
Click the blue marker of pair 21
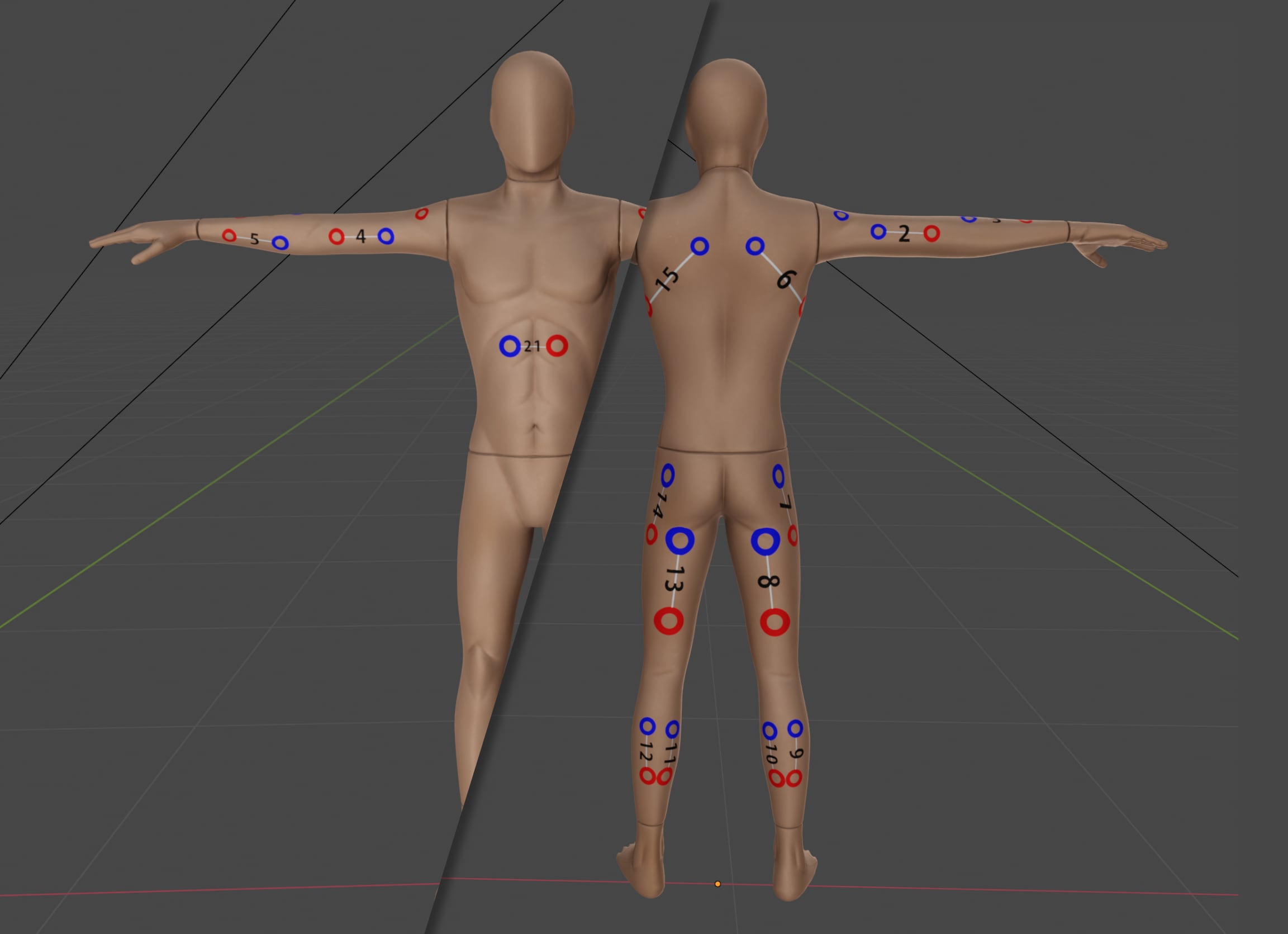point(510,345)
